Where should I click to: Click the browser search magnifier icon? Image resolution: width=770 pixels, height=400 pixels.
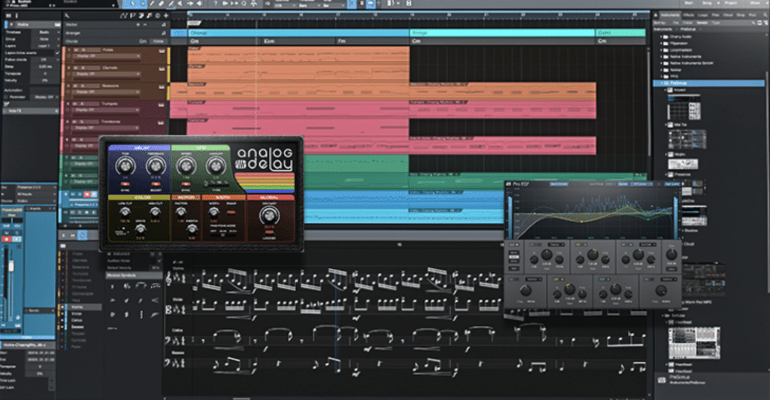point(765,15)
